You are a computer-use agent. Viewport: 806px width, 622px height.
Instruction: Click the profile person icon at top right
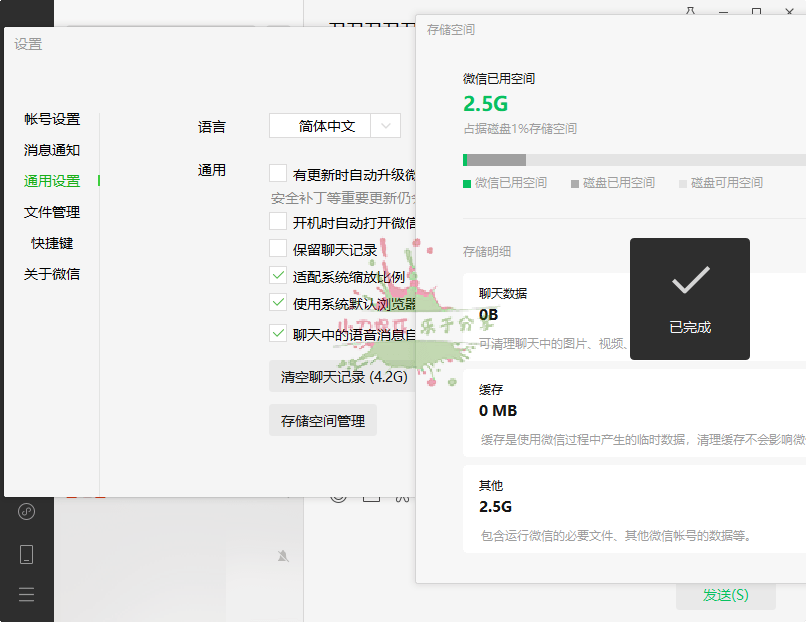coord(691,10)
